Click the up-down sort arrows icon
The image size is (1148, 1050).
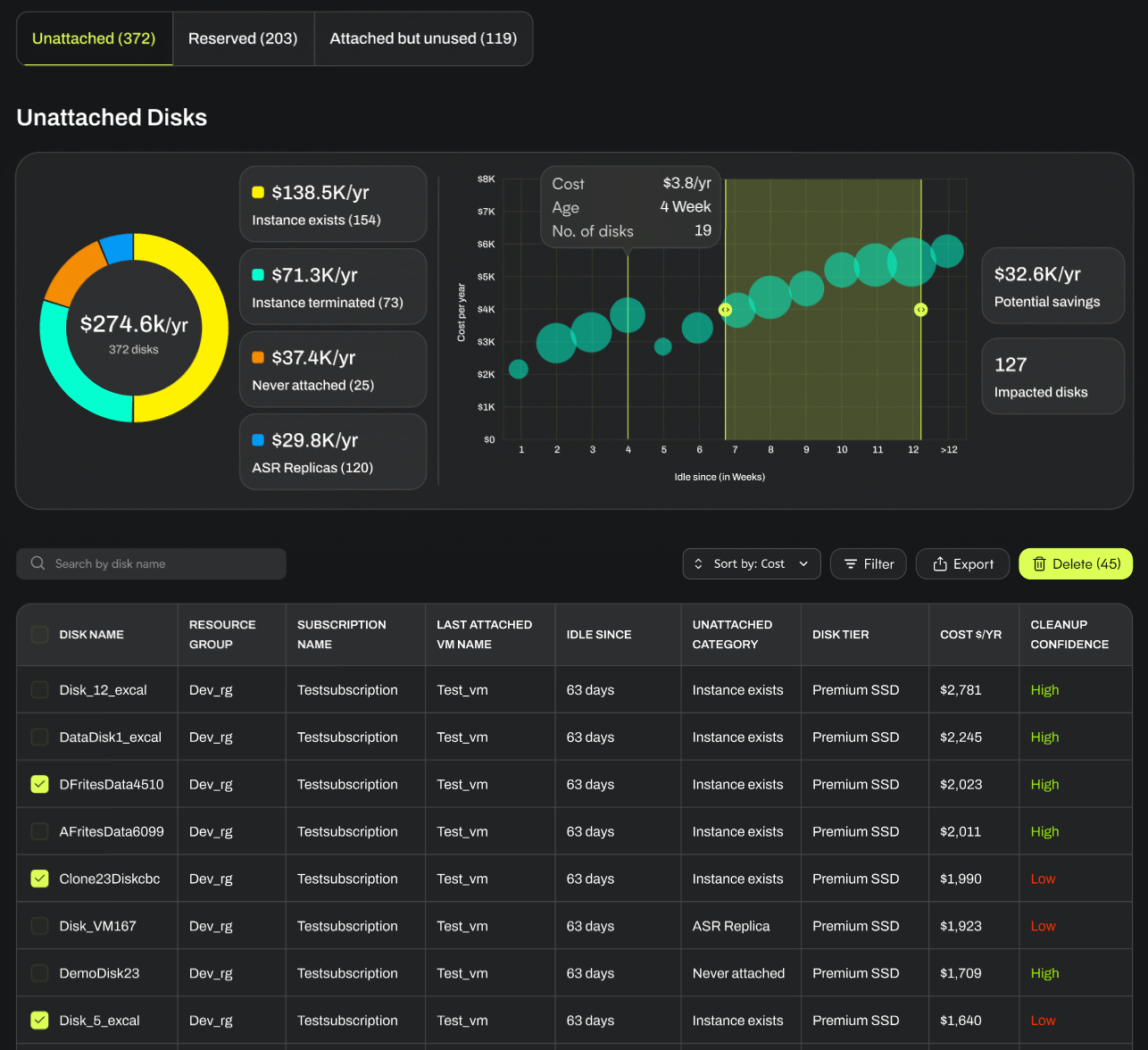pos(700,563)
